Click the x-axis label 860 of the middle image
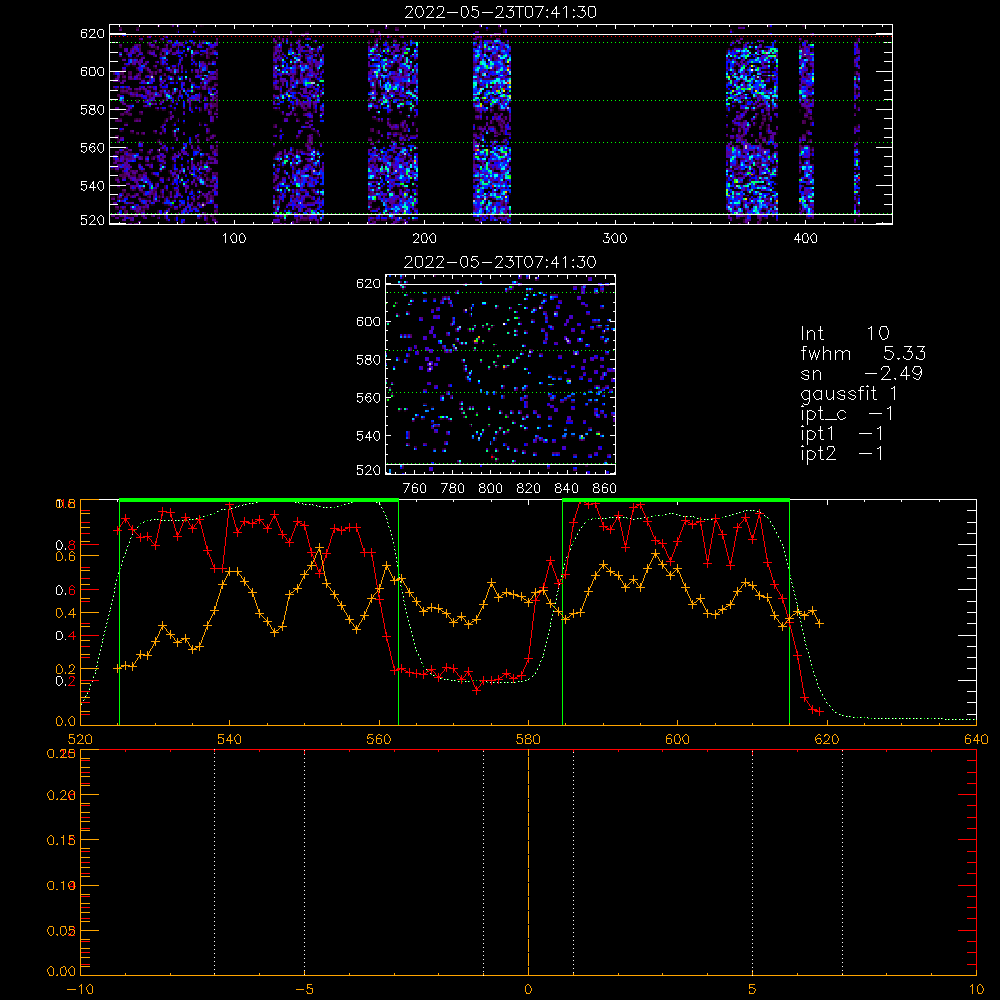1000x1000 pixels. (x=605, y=489)
